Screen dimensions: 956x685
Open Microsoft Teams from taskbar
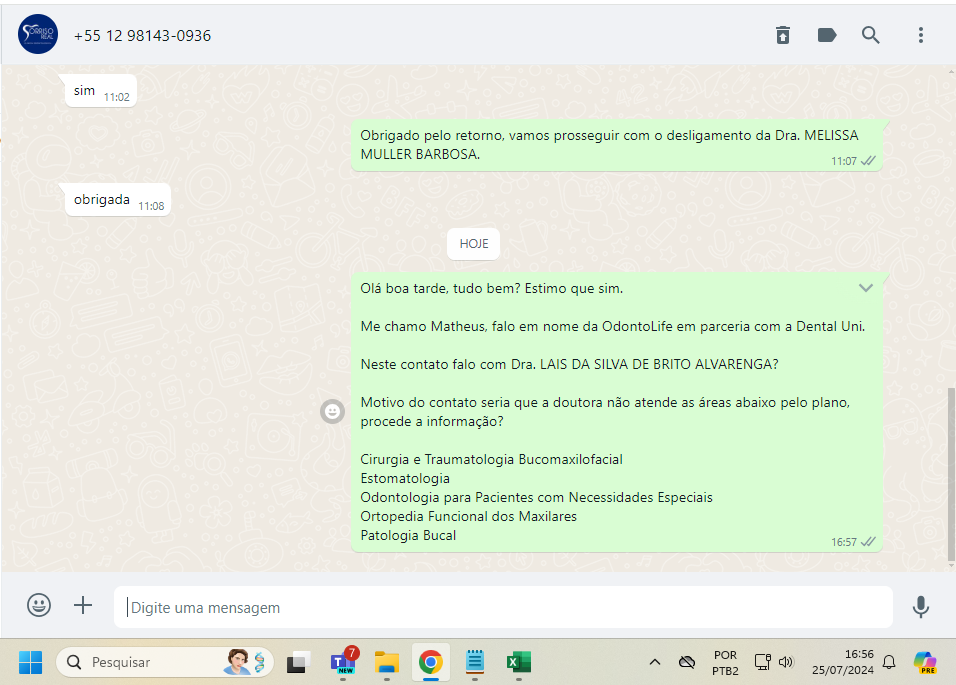[343, 662]
